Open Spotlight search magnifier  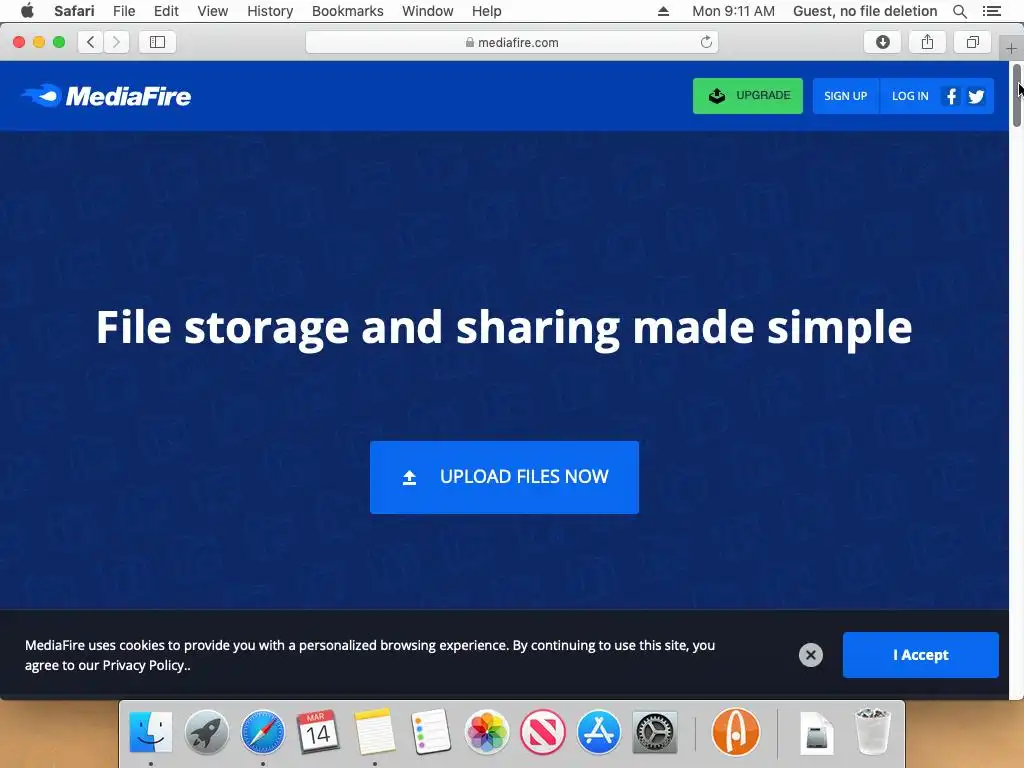959,11
